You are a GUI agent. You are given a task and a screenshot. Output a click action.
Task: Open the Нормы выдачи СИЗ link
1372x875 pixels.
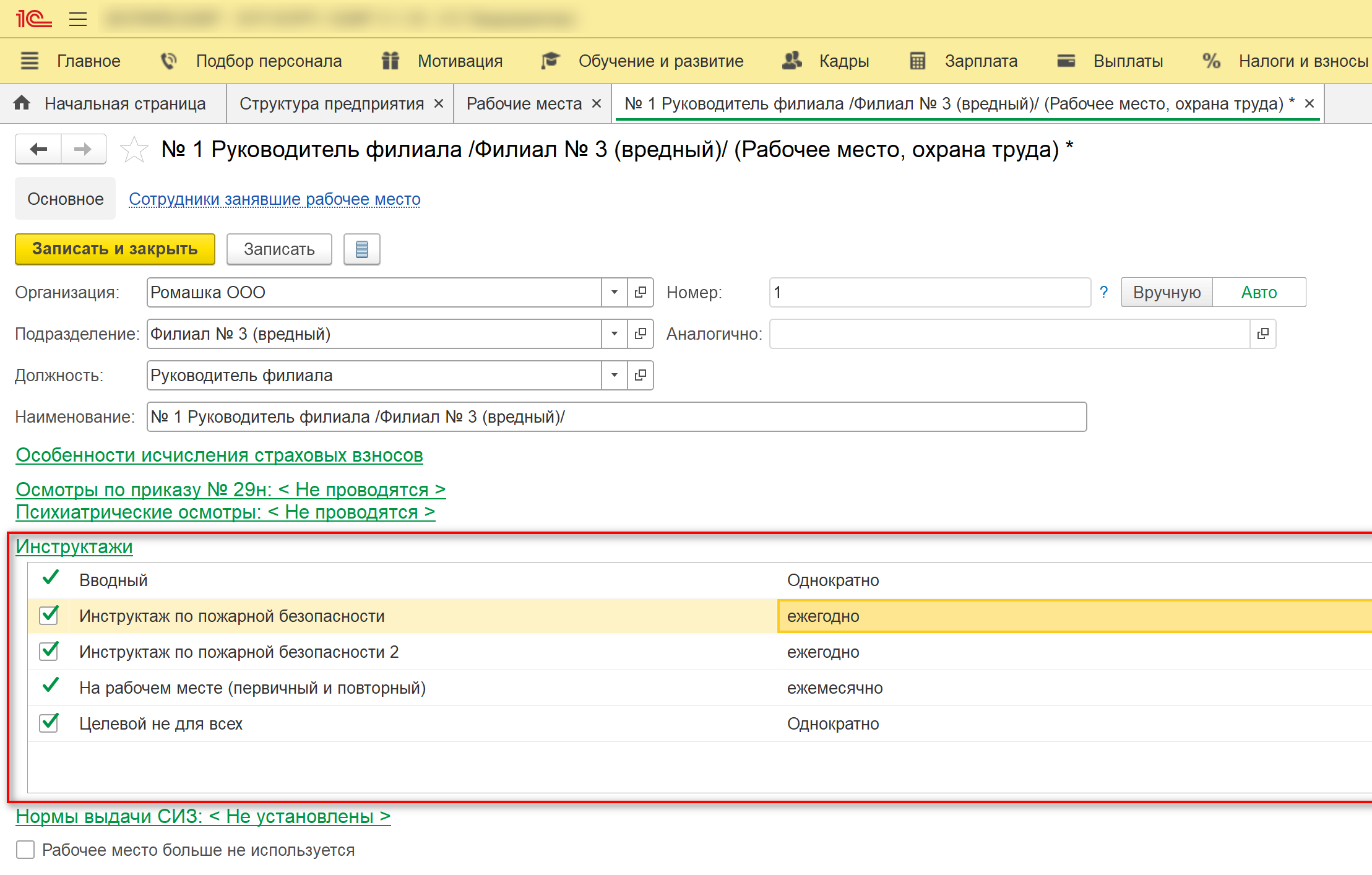pyautogui.click(x=203, y=816)
